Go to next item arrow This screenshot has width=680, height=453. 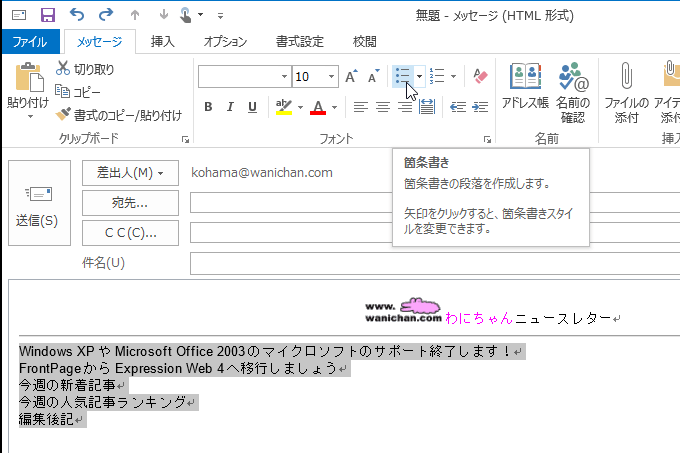coord(163,15)
